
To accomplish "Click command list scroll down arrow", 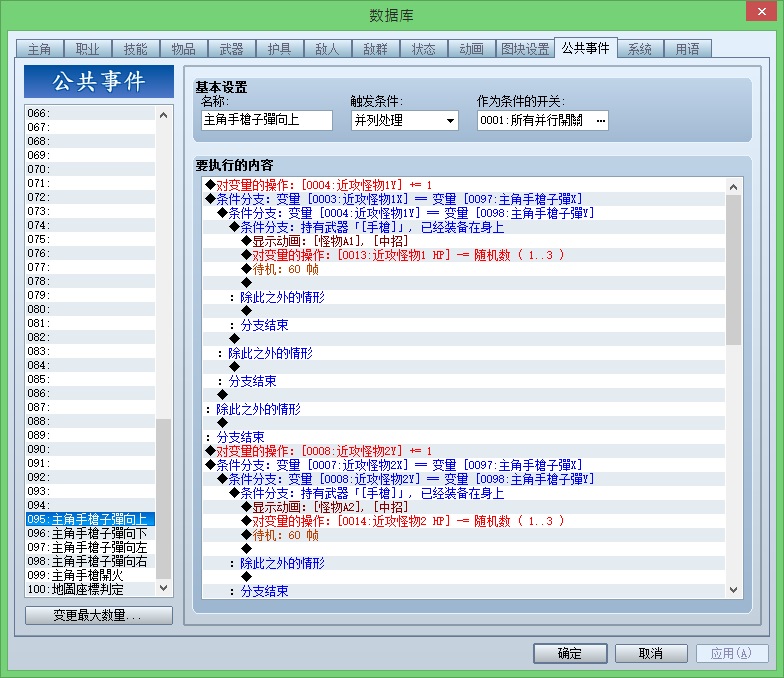I will [734, 590].
